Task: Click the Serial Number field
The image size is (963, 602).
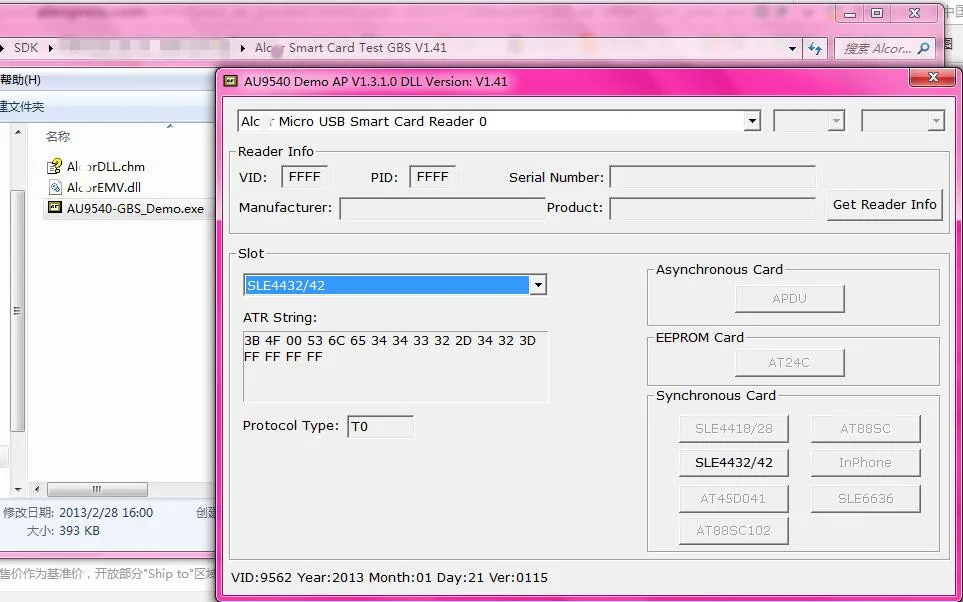Action: pyautogui.click(x=712, y=177)
